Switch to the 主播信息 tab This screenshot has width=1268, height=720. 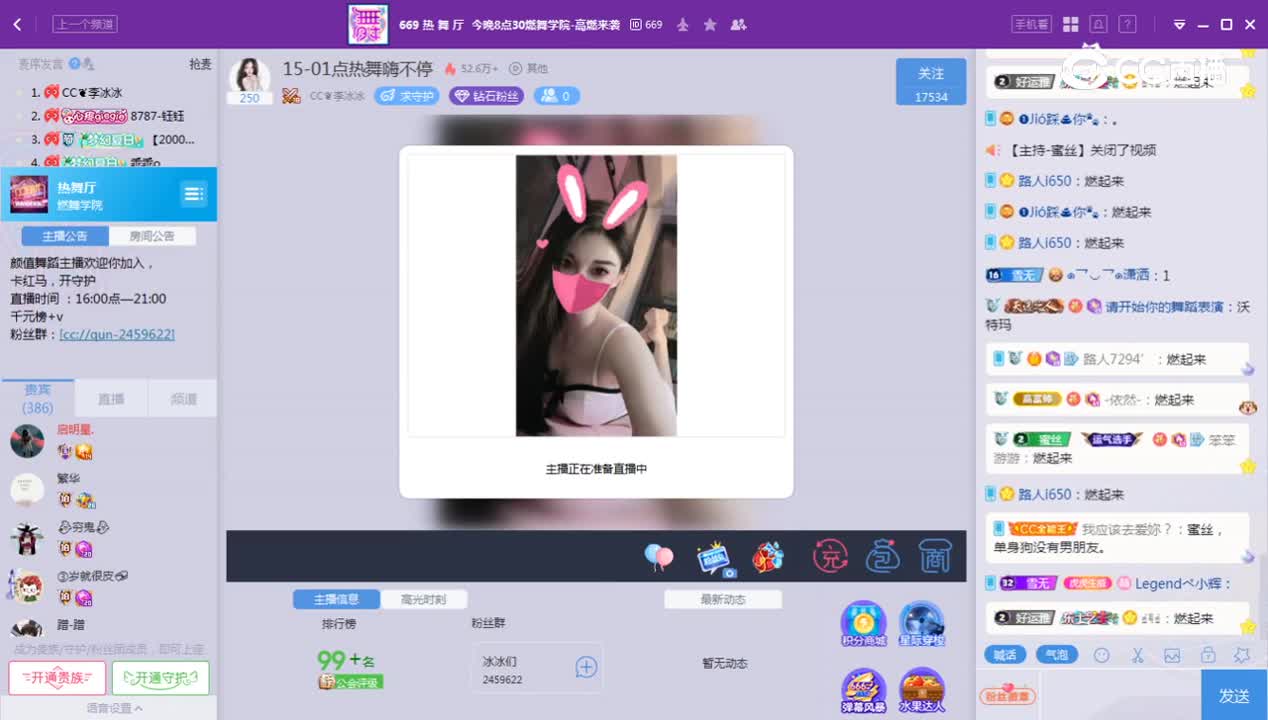tap(336, 599)
